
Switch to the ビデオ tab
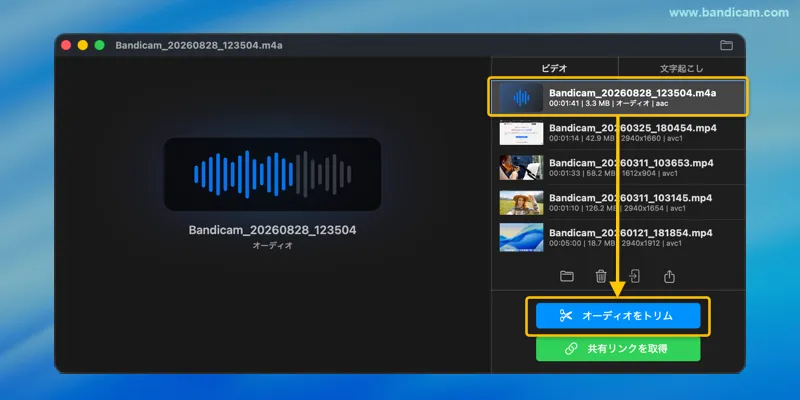(554, 68)
